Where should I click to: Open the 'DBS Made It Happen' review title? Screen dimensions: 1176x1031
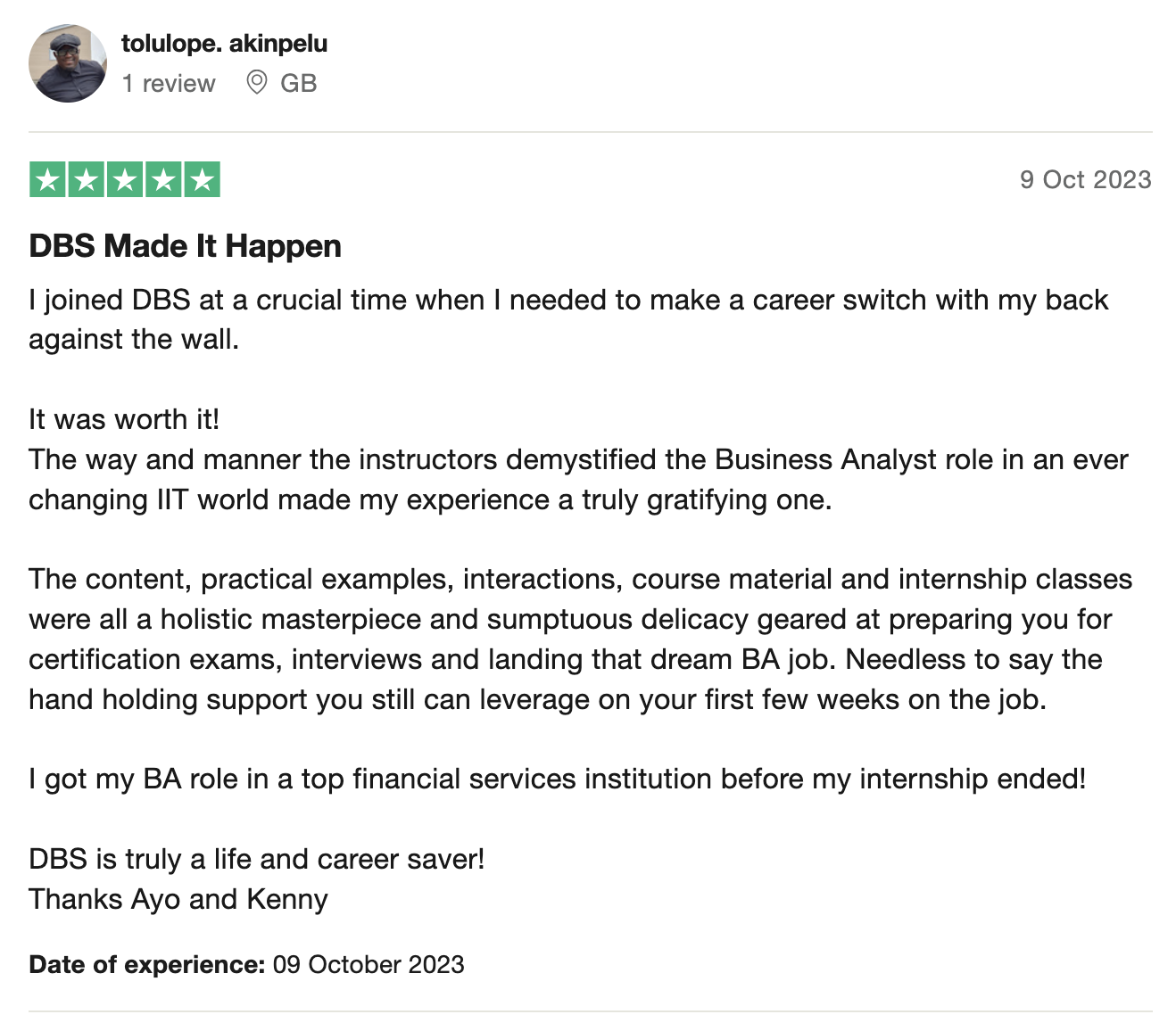tap(185, 246)
